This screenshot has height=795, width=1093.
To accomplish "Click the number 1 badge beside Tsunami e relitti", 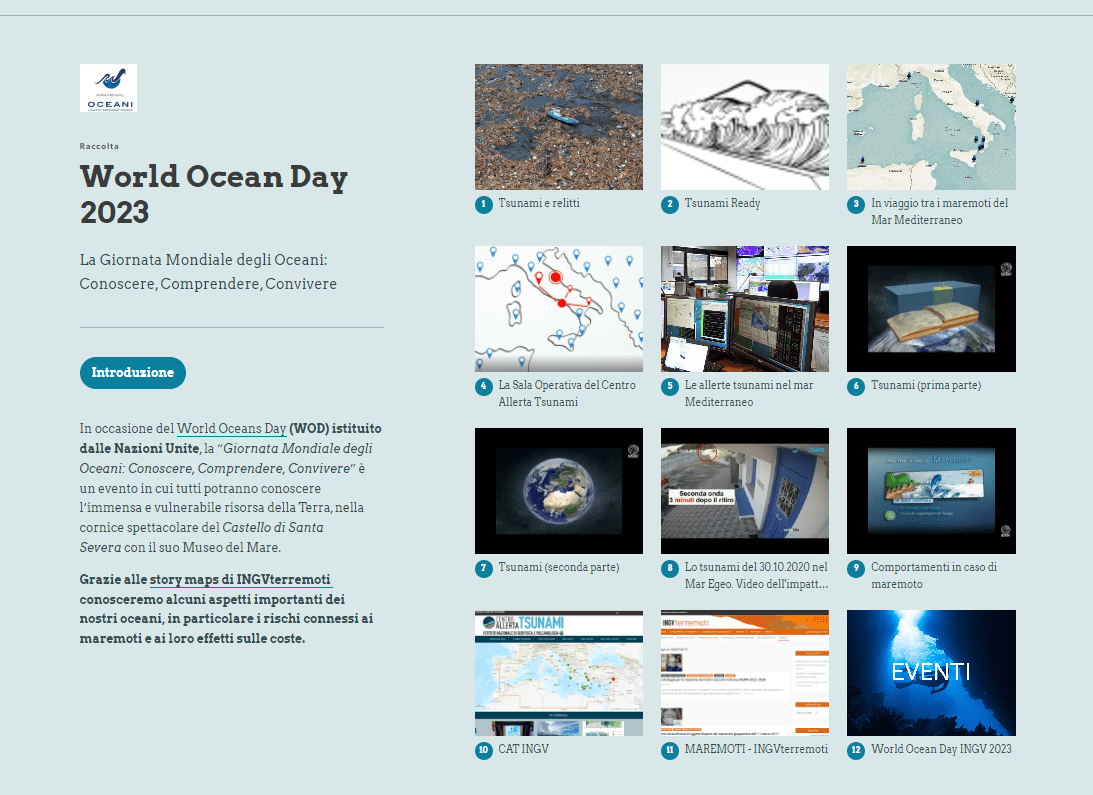I will coord(483,204).
